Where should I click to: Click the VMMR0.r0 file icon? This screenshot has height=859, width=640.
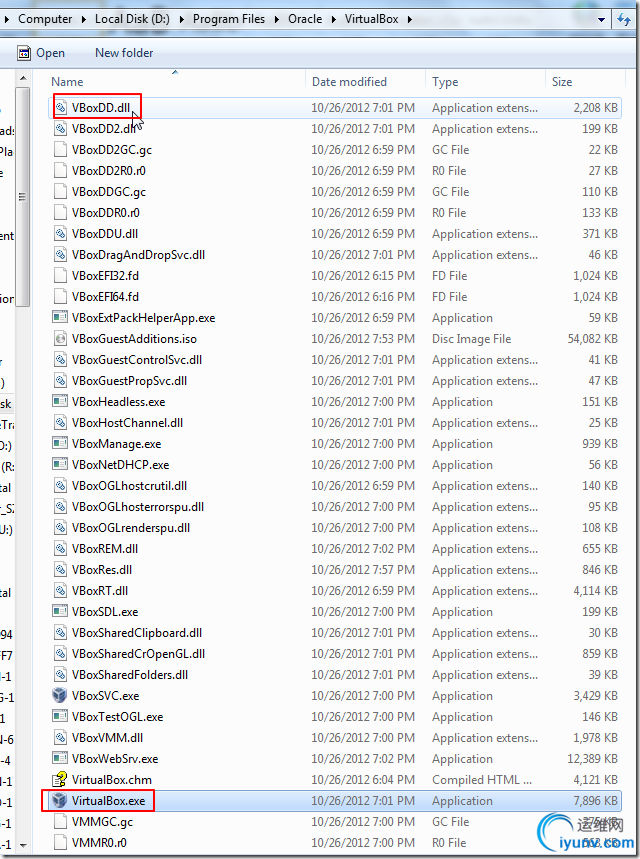click(x=60, y=843)
